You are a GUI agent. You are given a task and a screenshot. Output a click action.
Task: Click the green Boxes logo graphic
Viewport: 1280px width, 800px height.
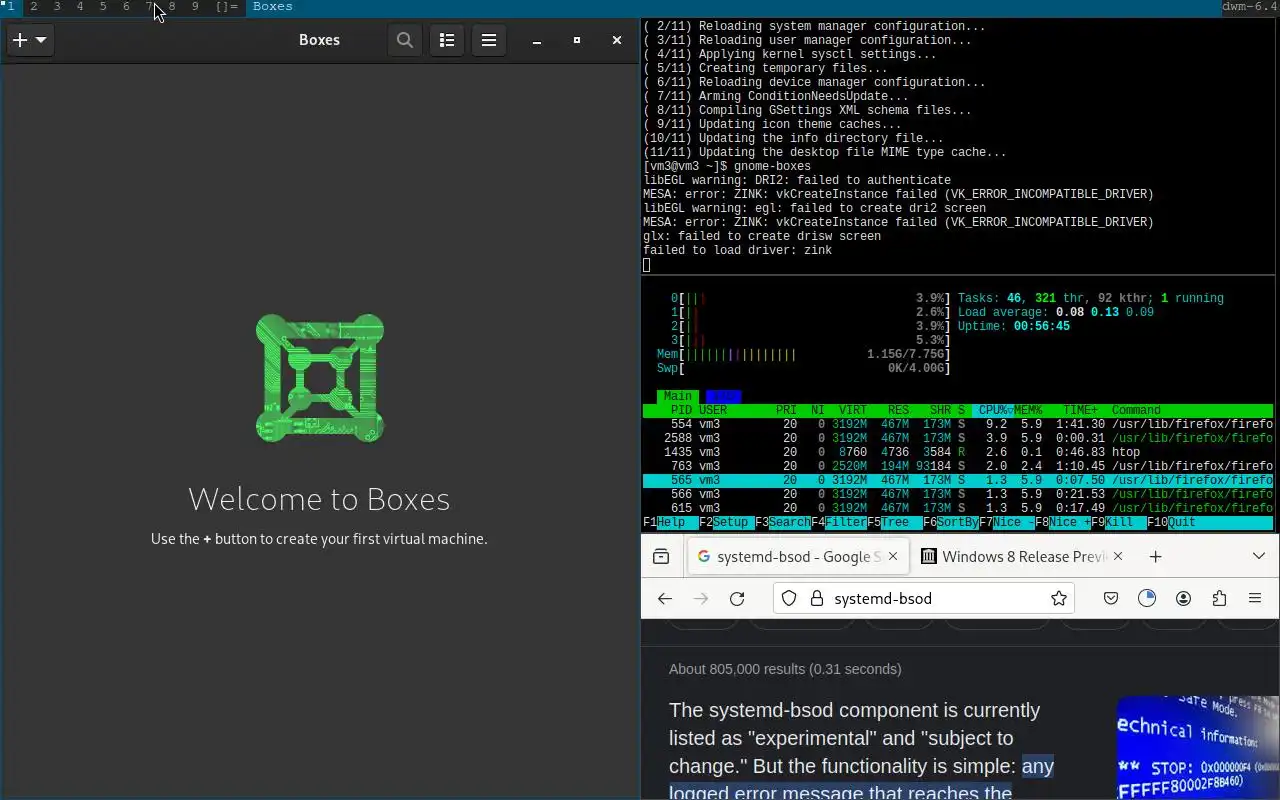tap(320, 378)
